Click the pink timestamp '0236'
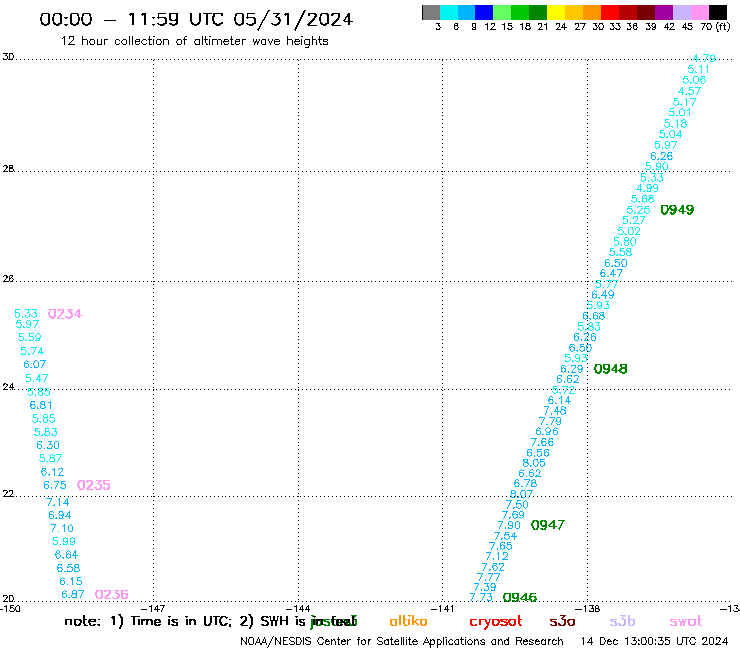This screenshot has width=740, height=650. click(x=111, y=594)
